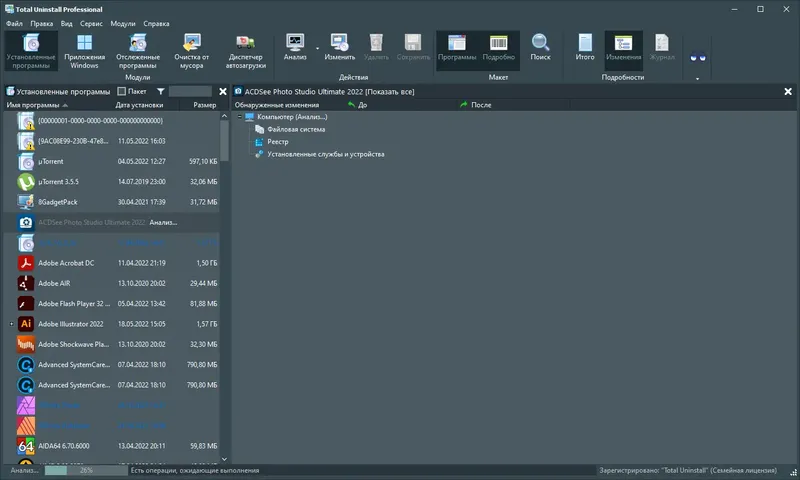Click the programs list scrollbar thumb
The image size is (800, 480).
point(224,141)
